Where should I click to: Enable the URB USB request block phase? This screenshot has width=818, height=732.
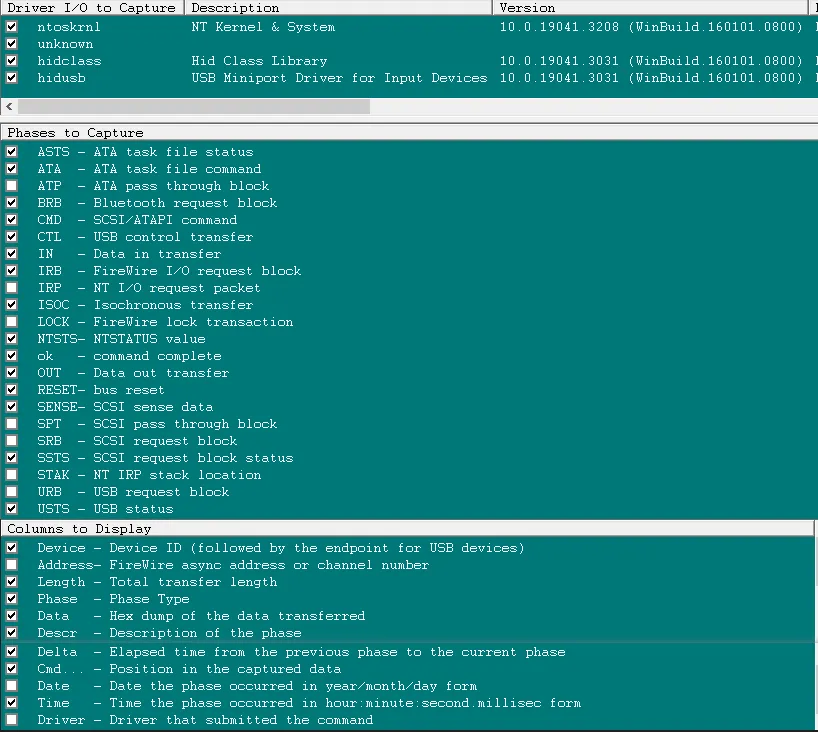click(x=11, y=491)
